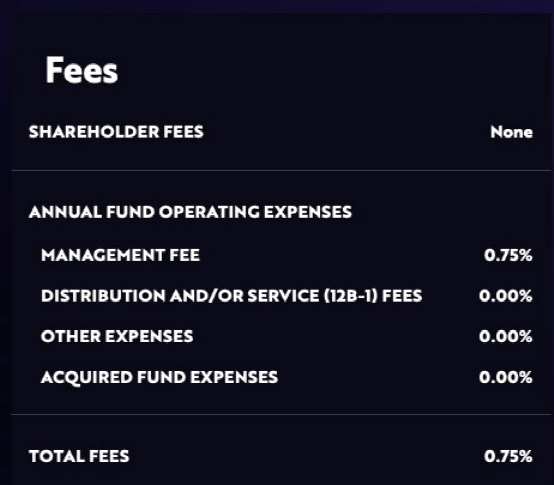Click divider line above Total Fees

(x=281, y=414)
